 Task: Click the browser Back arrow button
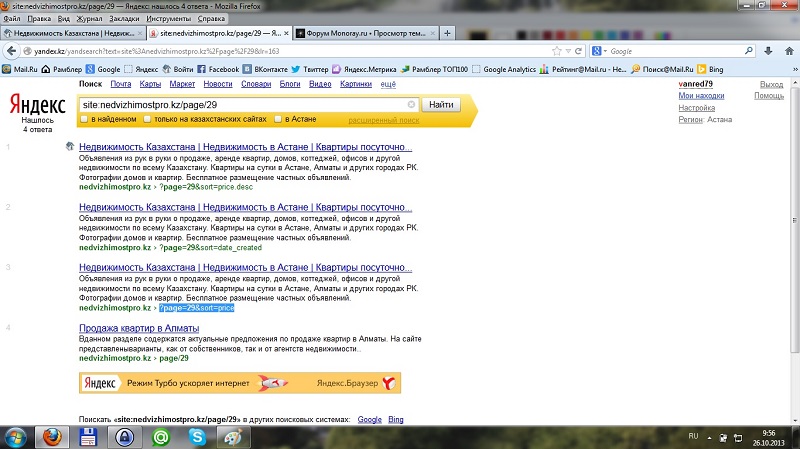click(11, 51)
